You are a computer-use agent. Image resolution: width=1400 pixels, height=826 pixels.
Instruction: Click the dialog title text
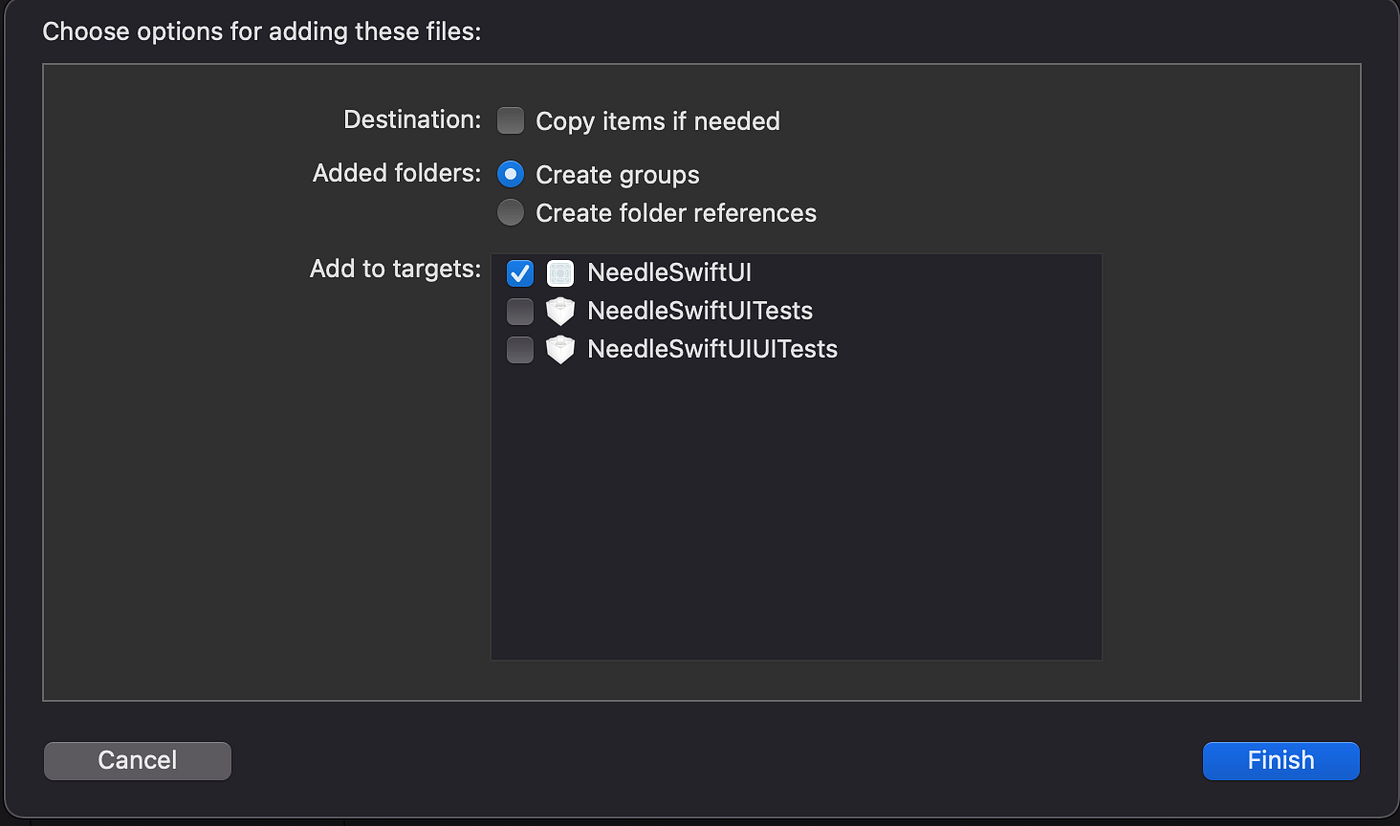pyautogui.click(x=262, y=31)
